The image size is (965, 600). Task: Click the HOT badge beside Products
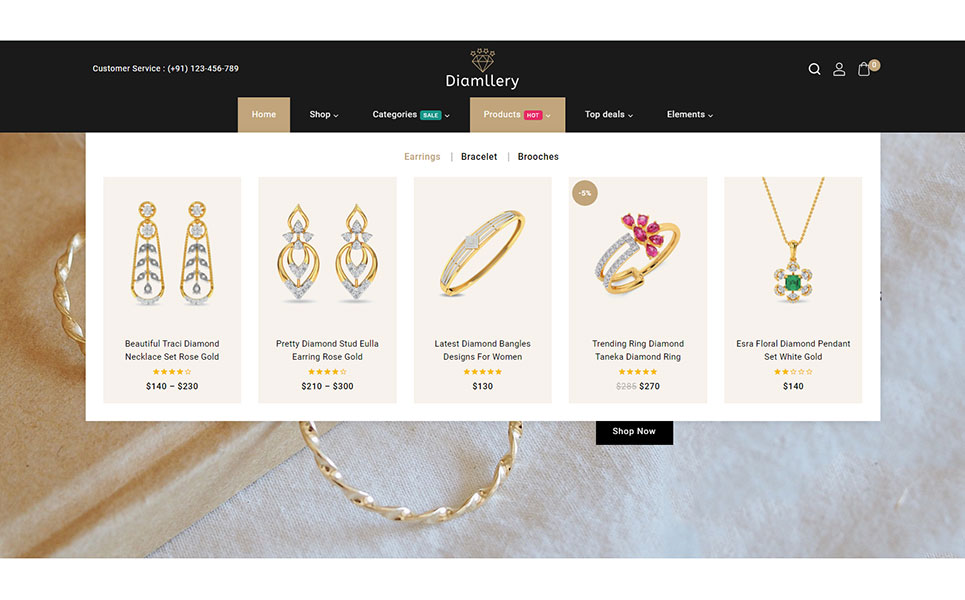pyautogui.click(x=533, y=115)
